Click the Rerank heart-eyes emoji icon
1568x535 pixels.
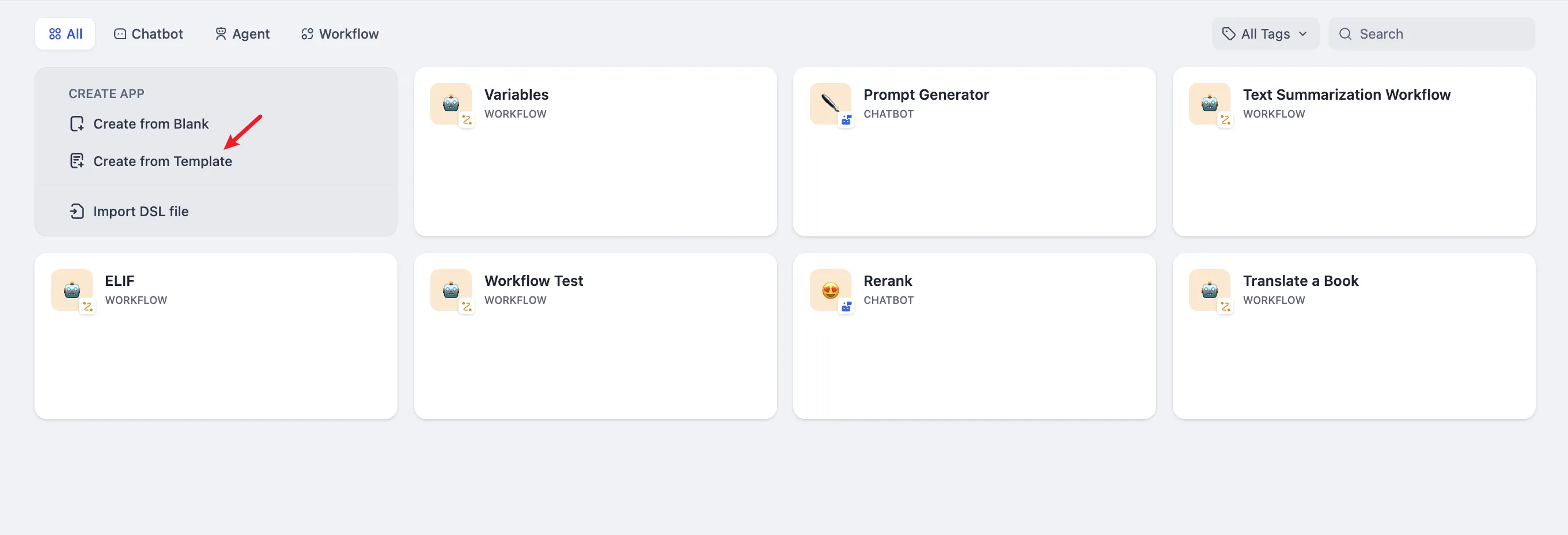pos(830,290)
